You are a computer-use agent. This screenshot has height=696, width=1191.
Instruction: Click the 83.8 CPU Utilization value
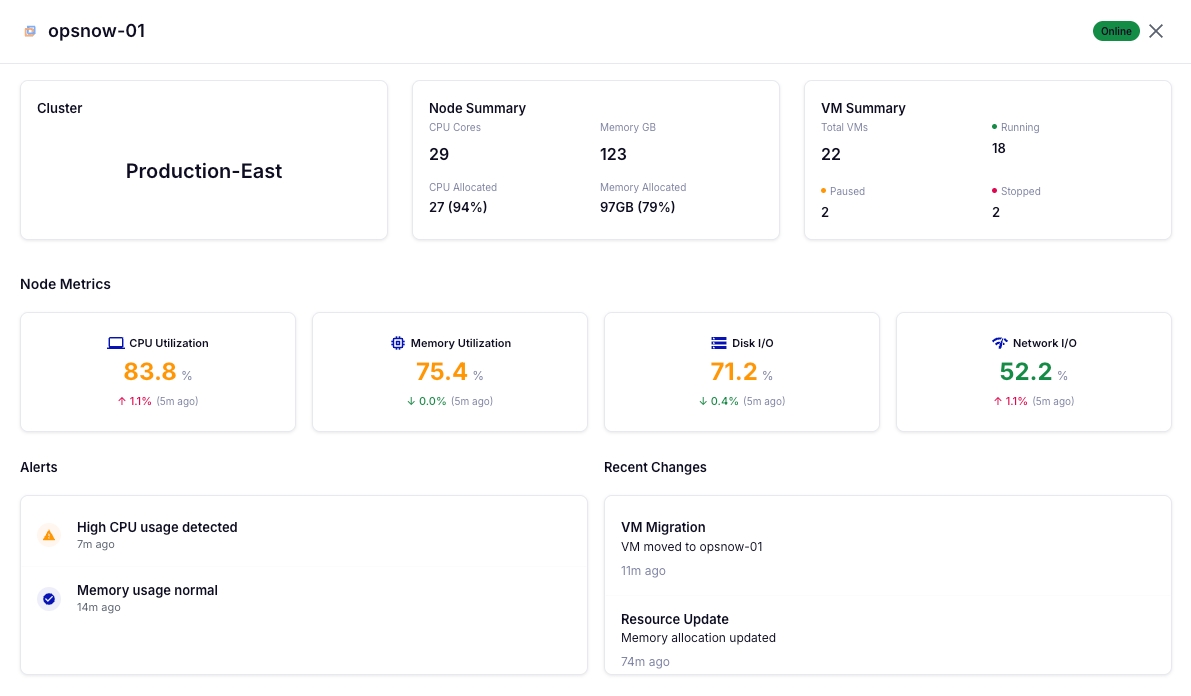[x=150, y=372]
